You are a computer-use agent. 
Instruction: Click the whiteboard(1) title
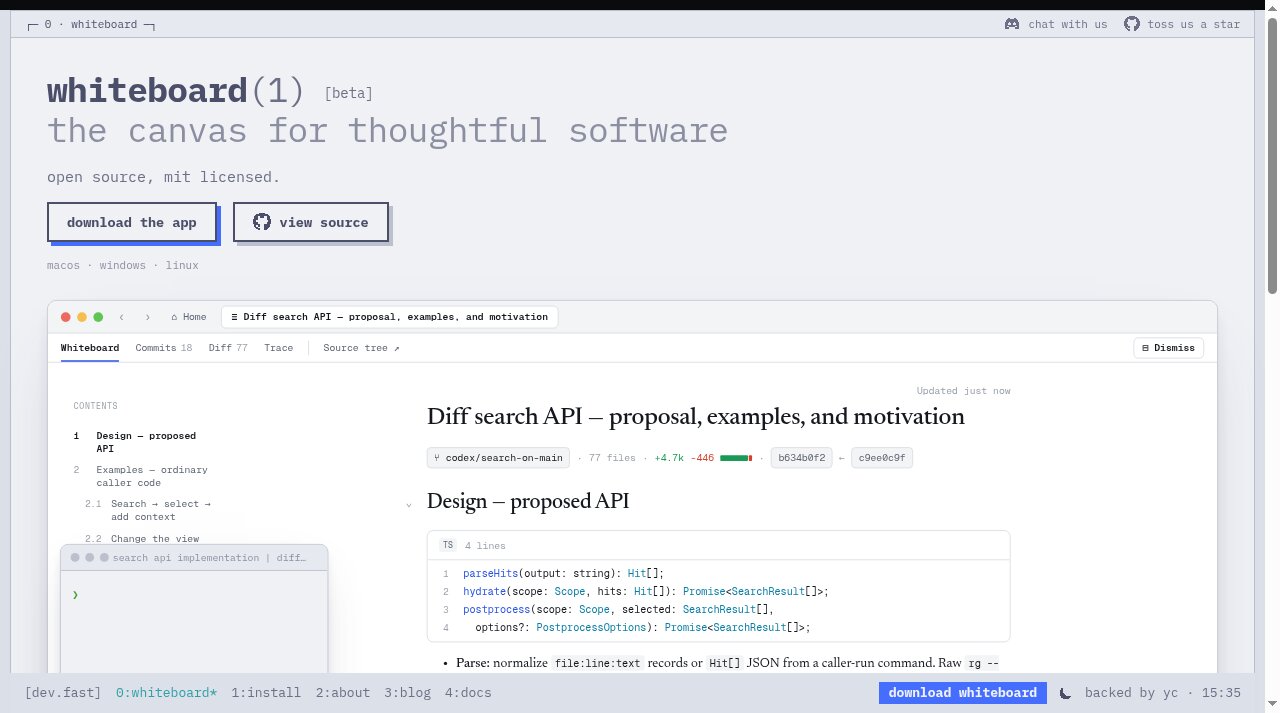tap(176, 91)
